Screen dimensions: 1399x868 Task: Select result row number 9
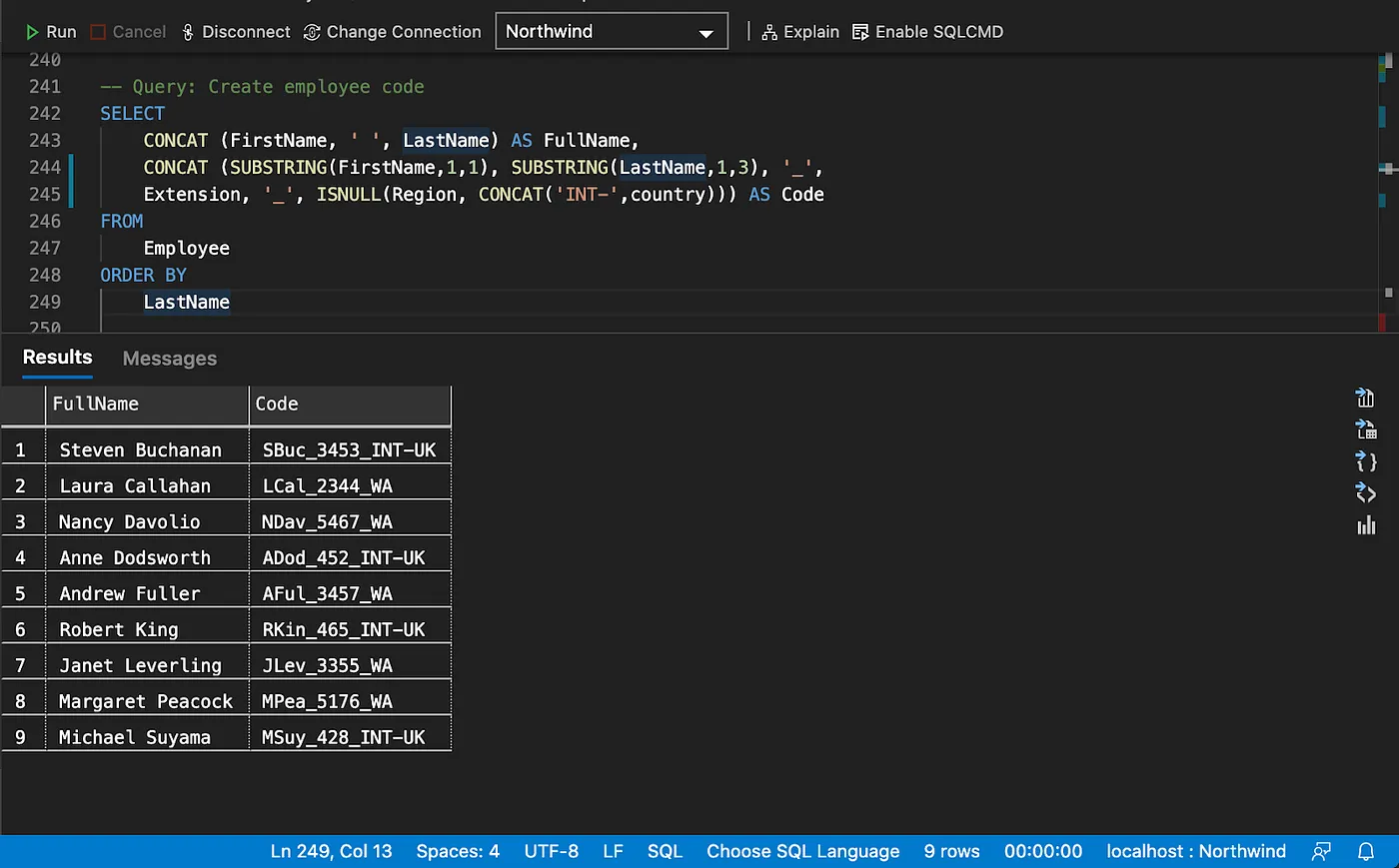pyautogui.click(x=22, y=738)
